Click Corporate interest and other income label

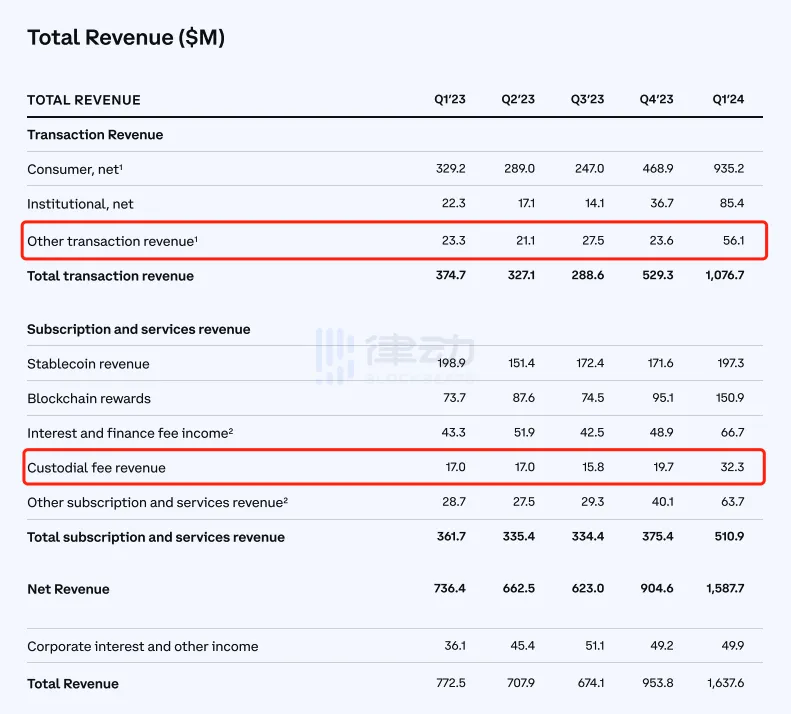[x=142, y=647]
